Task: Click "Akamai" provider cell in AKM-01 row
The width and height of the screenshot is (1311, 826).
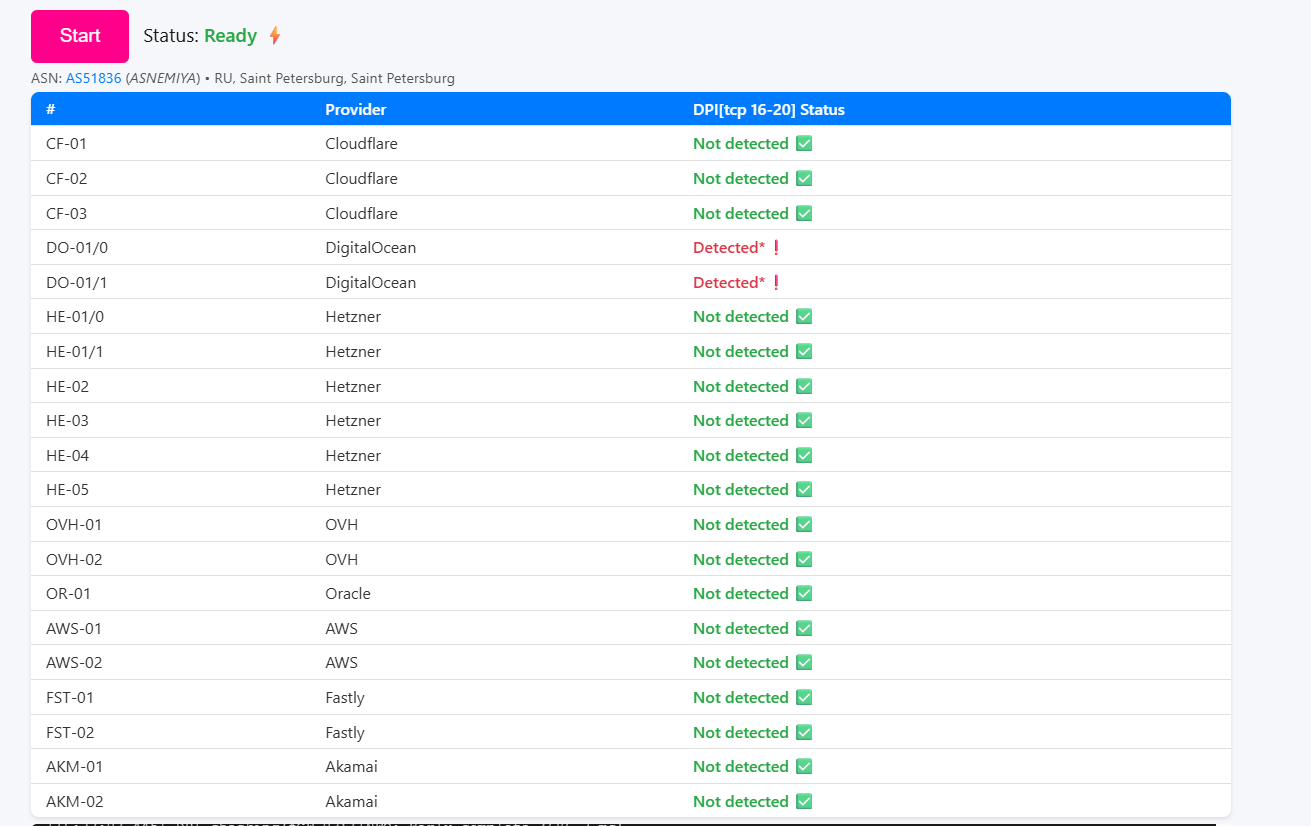Action: 352,767
